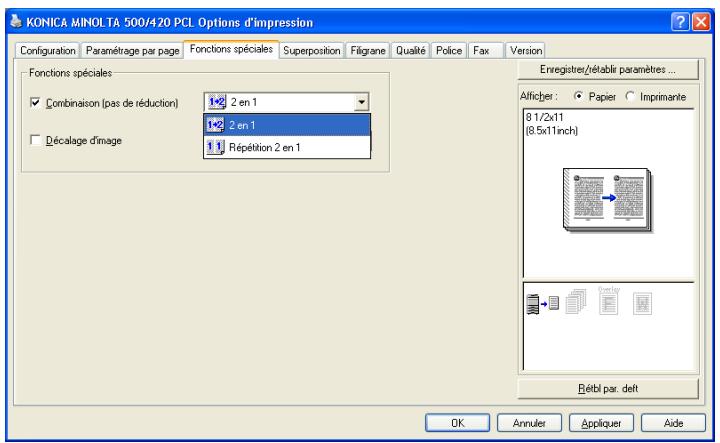Select the Fonctions spéciales tab

click(x=231, y=49)
